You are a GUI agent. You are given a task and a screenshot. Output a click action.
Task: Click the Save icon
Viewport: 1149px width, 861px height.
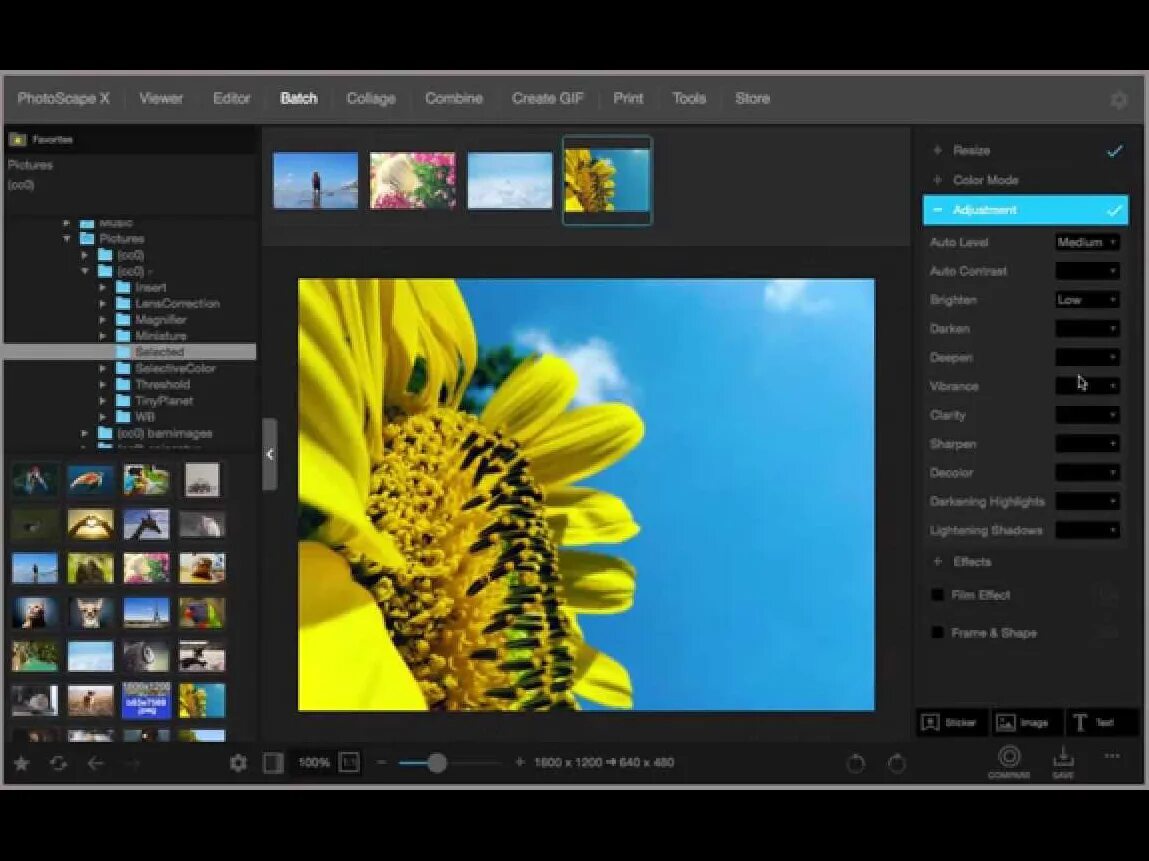(1063, 762)
